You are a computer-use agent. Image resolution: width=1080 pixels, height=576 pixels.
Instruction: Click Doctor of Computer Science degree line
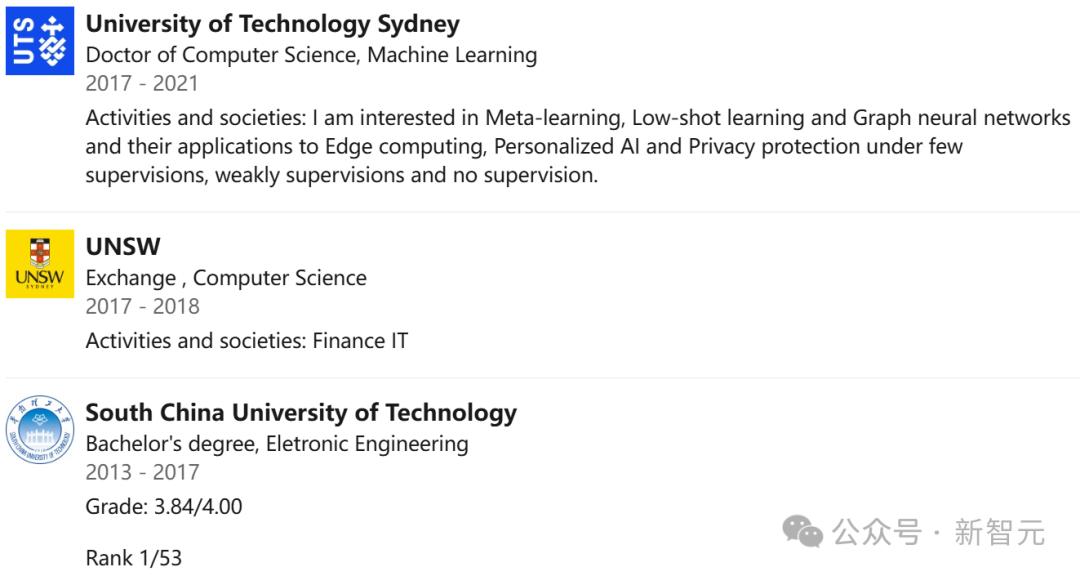coord(311,55)
